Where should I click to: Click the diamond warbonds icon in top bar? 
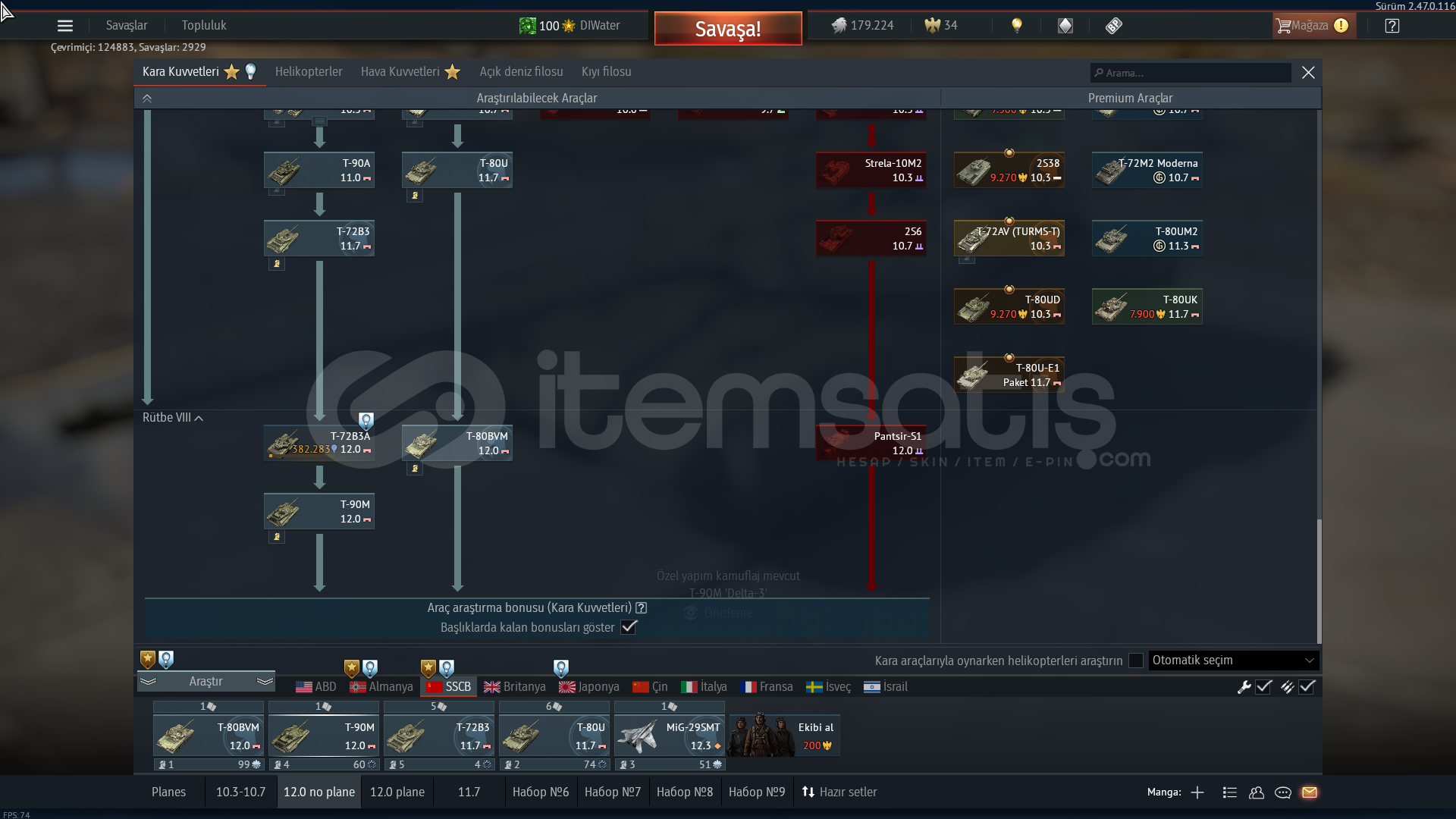point(1065,26)
